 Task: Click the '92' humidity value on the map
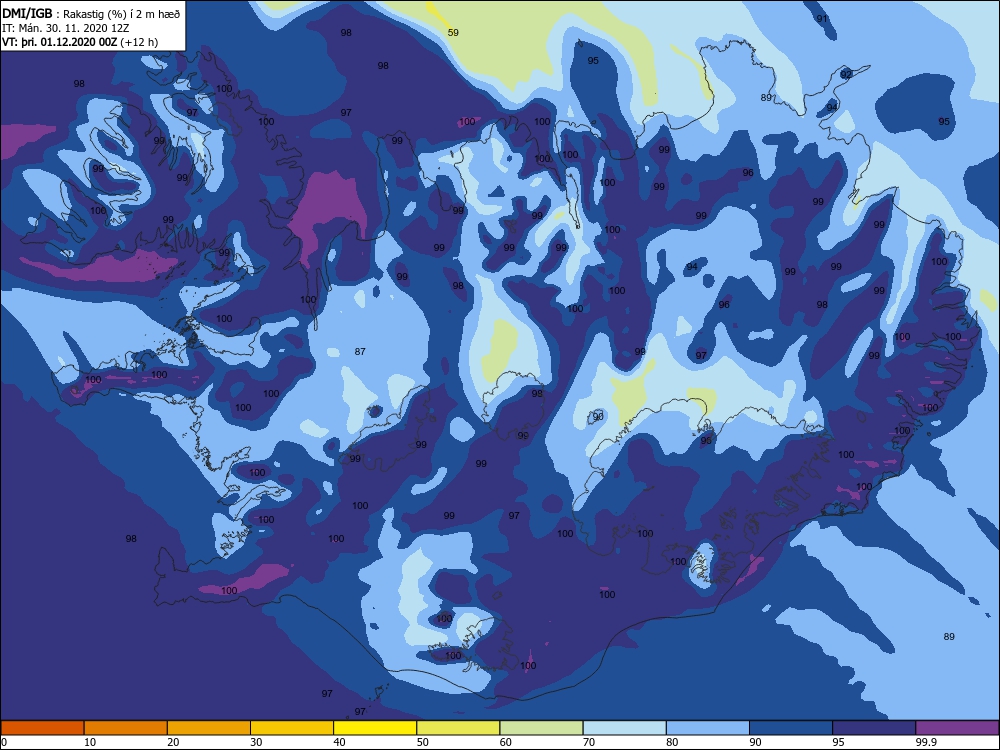[846, 75]
